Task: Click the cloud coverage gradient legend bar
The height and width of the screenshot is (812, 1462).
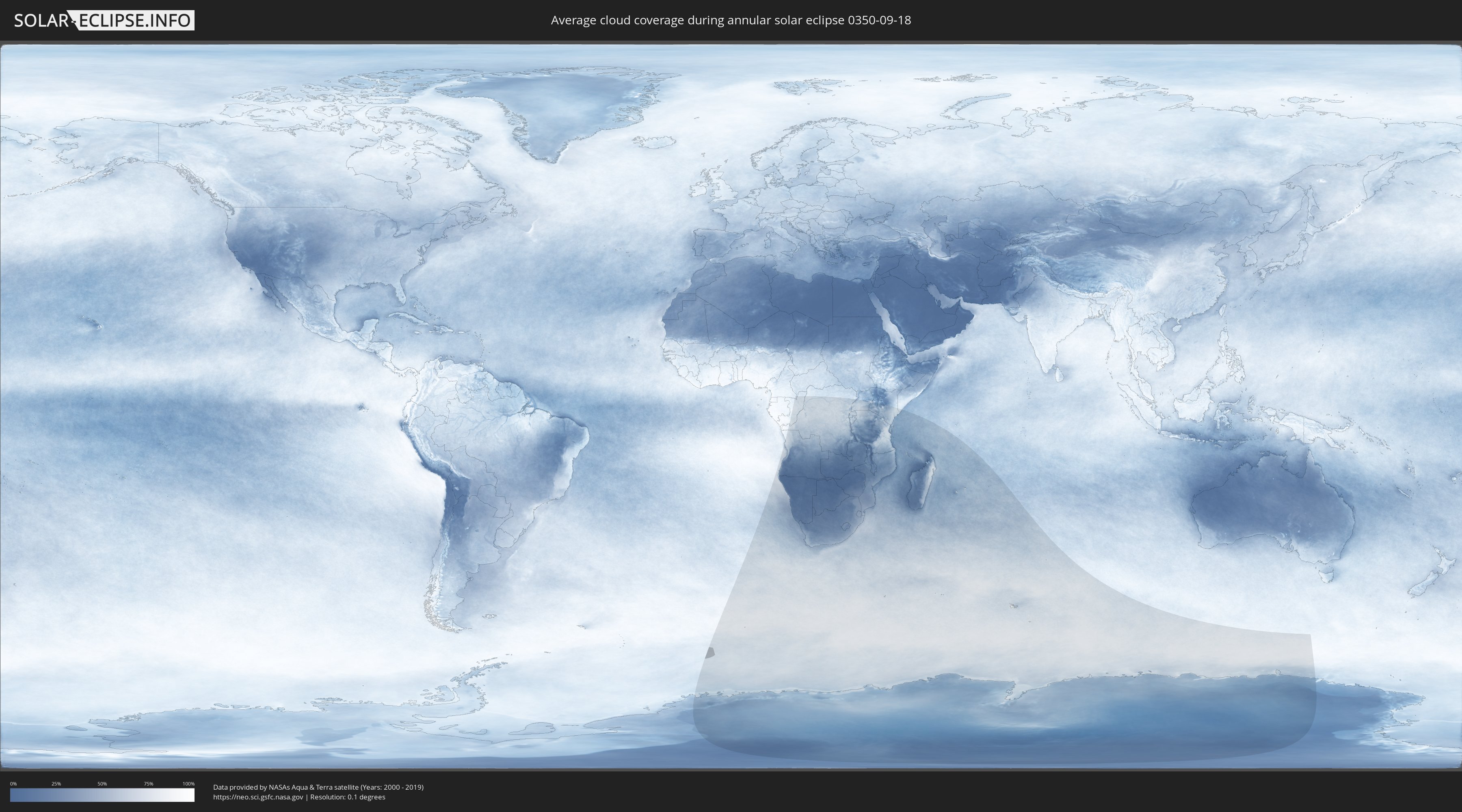Action: tap(102, 795)
